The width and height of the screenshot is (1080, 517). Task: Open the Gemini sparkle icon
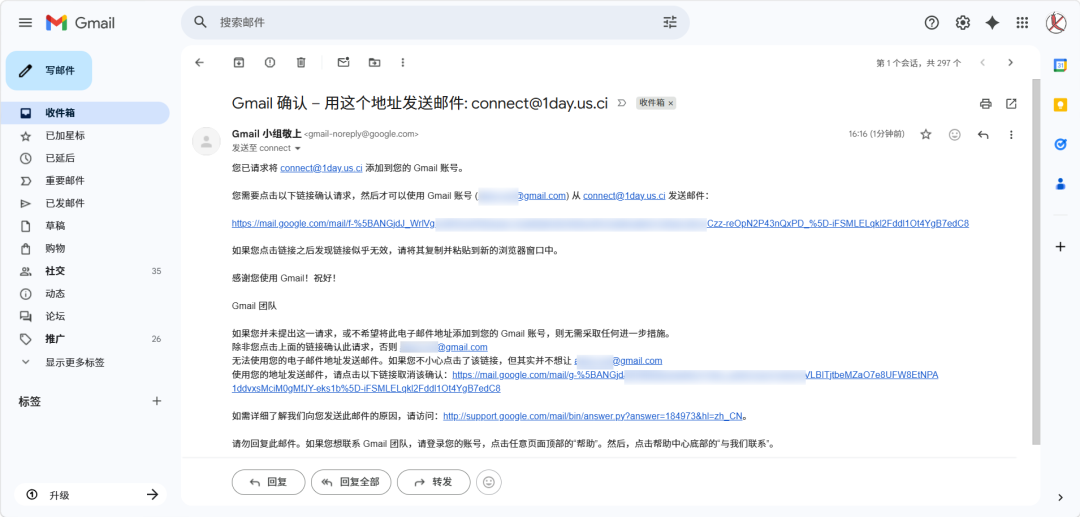coord(993,23)
